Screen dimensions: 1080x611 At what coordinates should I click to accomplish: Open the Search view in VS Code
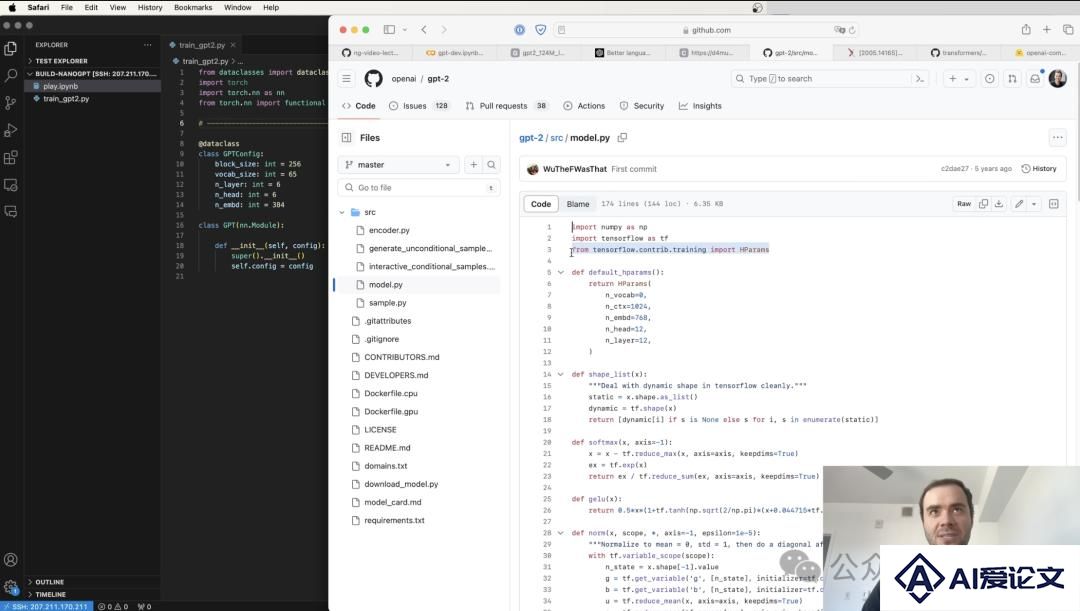pyautogui.click(x=10, y=75)
